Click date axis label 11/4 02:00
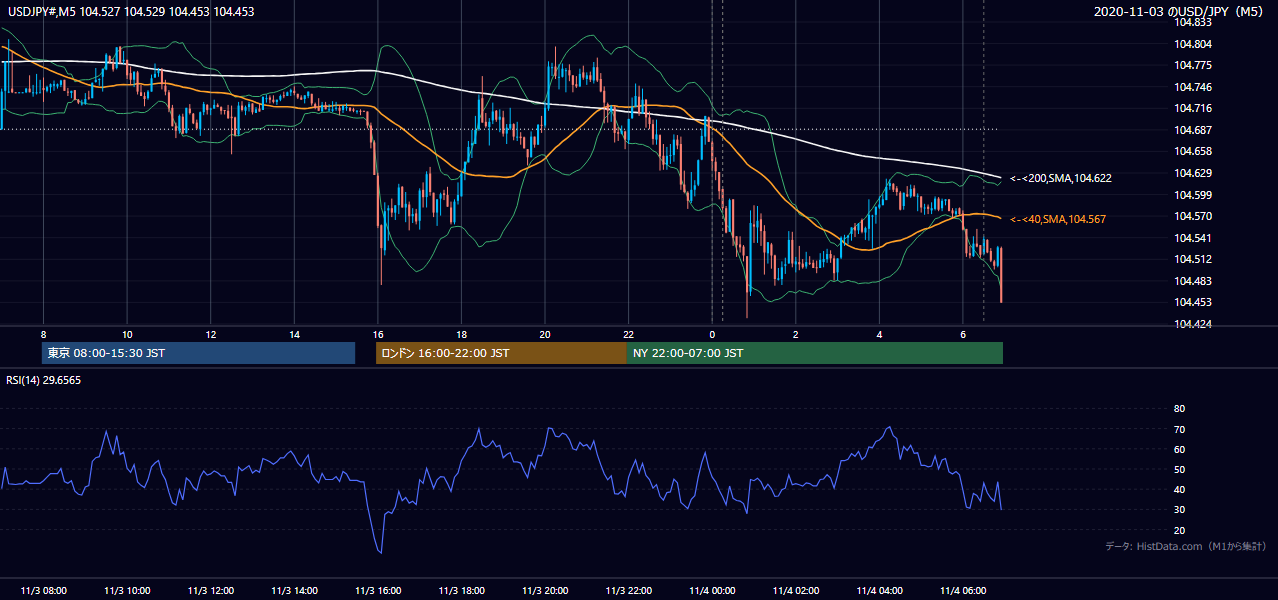Screen dimensions: 1278x600 pyautogui.click(x=795, y=591)
